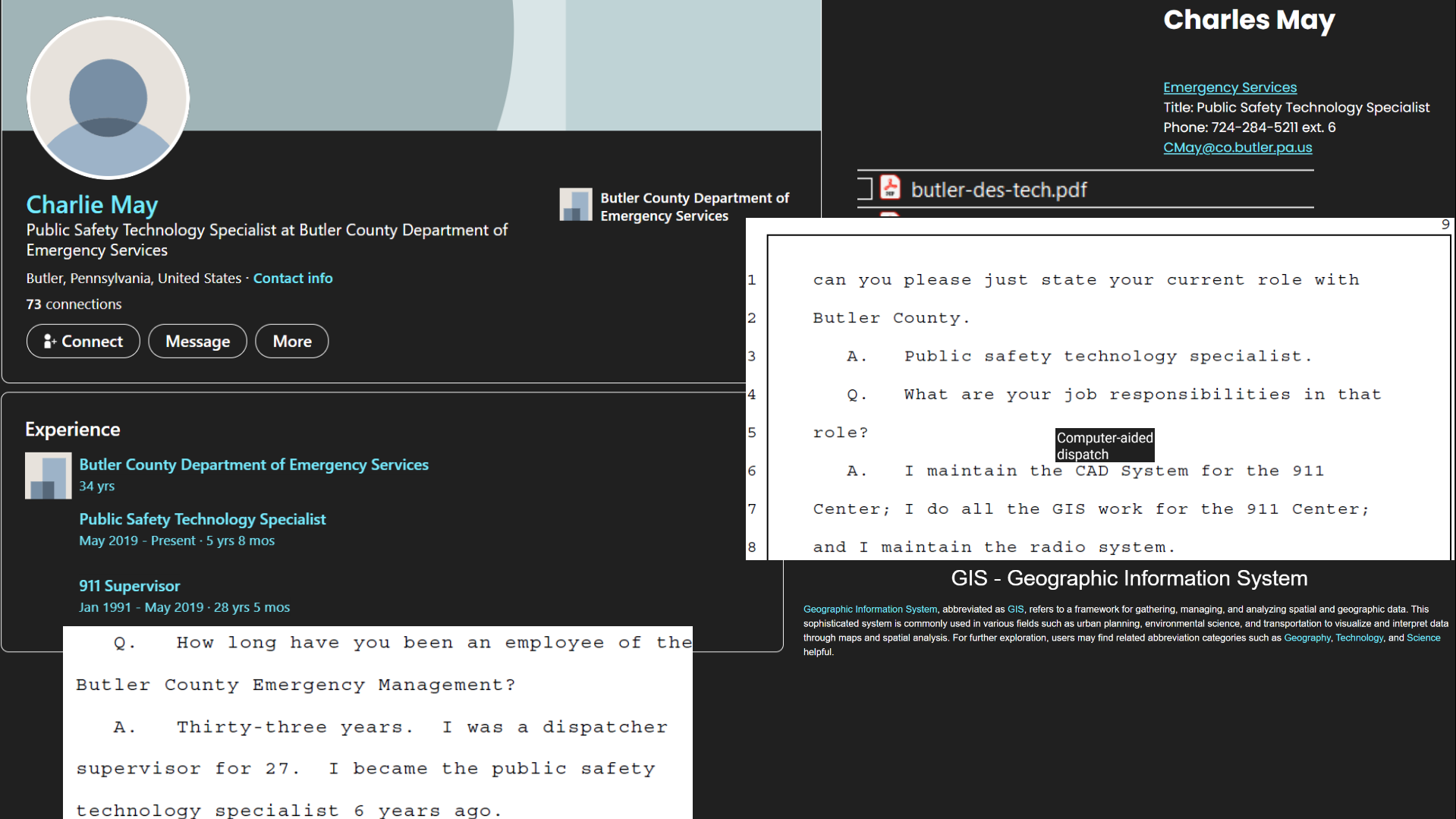Open the Charlie May profile name link
Viewport: 1456px width, 819px height.
pyautogui.click(x=92, y=204)
